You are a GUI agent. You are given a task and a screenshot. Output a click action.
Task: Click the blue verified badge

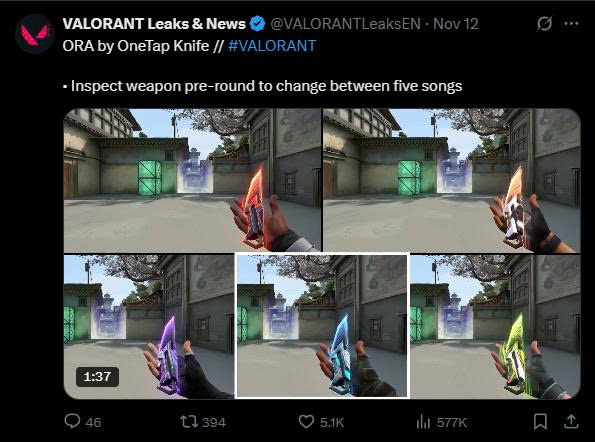tap(258, 24)
